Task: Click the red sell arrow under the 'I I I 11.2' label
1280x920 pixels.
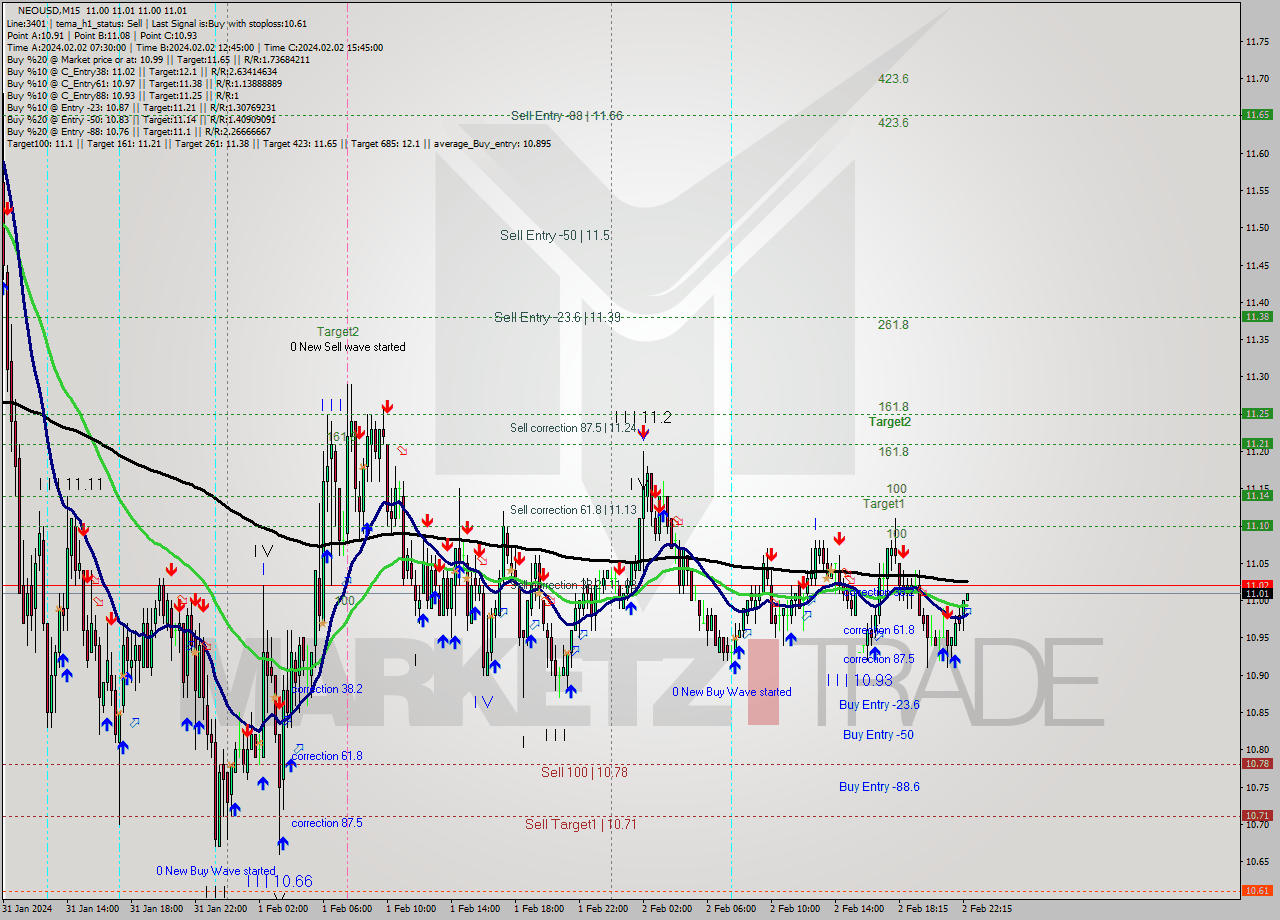Action: [644, 433]
